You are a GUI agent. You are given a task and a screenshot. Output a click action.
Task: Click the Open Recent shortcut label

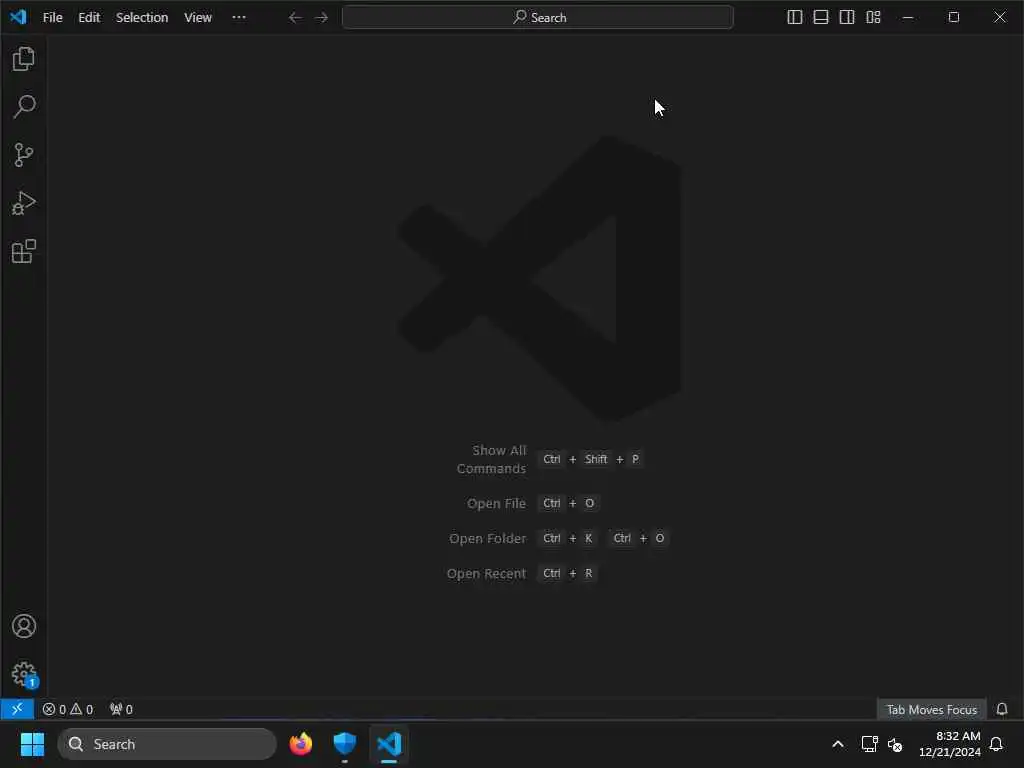[486, 573]
